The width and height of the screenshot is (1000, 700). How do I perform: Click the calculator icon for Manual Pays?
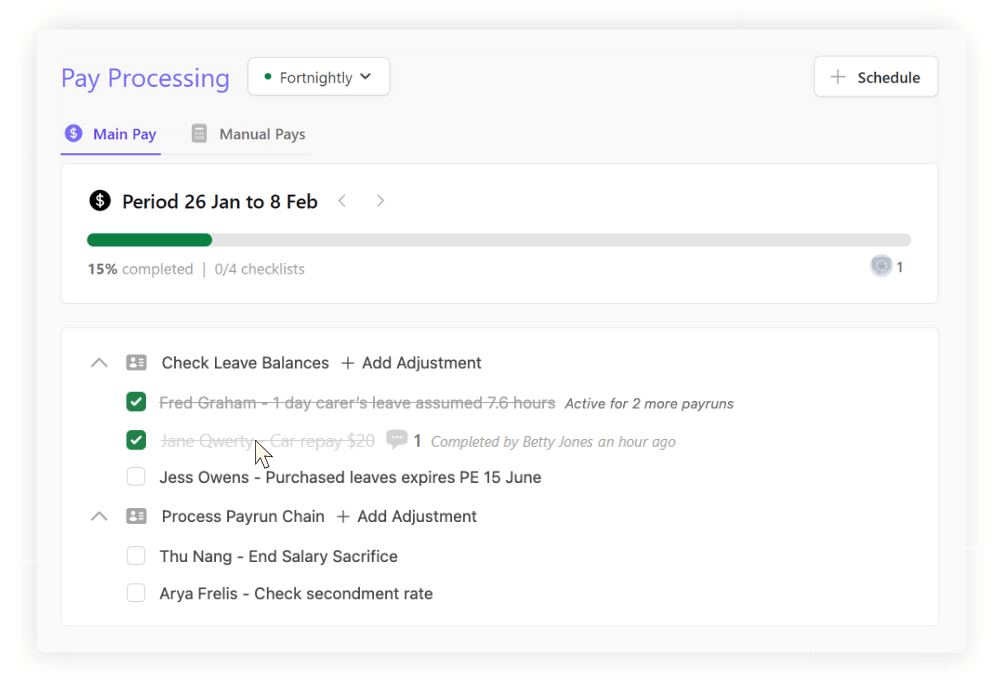200,134
